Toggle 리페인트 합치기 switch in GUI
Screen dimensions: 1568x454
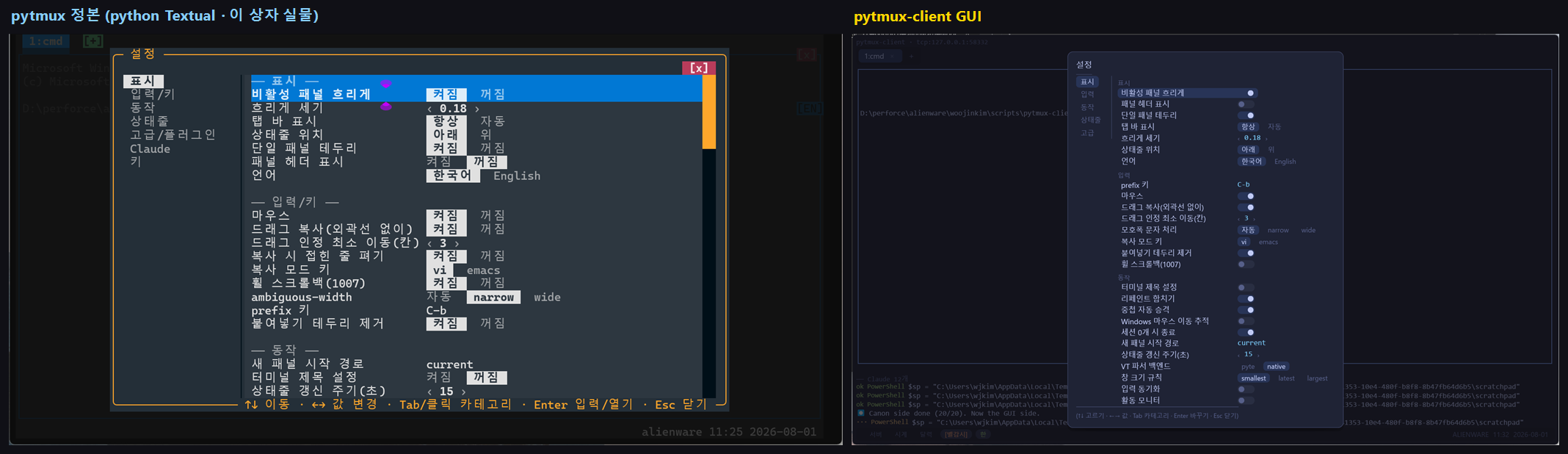(x=1246, y=299)
